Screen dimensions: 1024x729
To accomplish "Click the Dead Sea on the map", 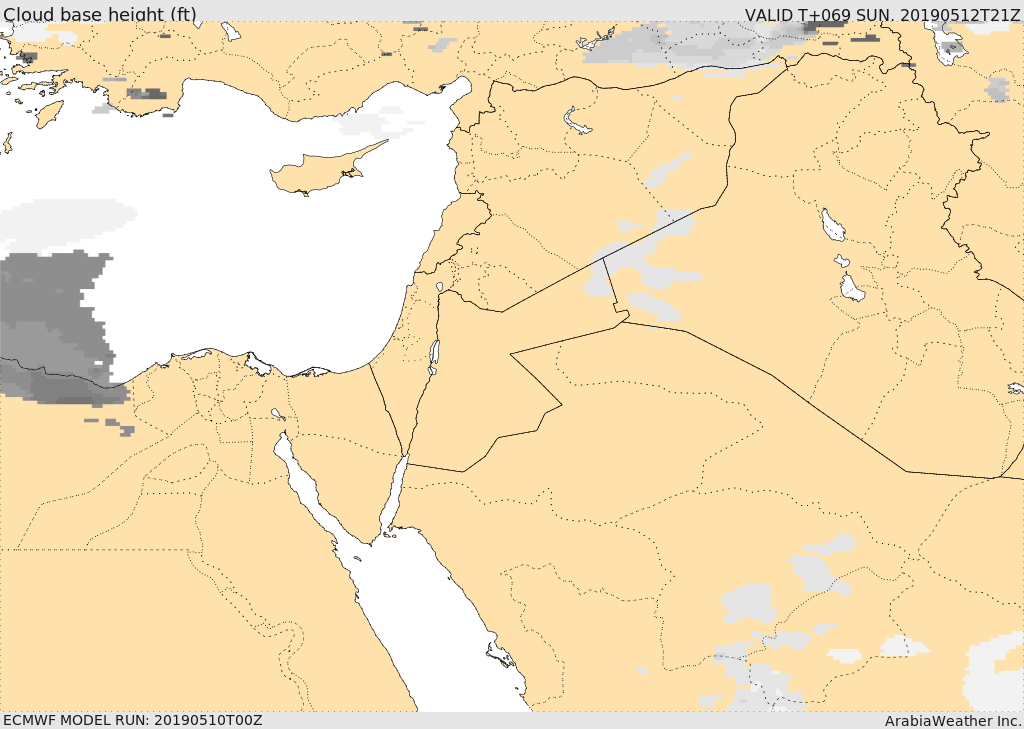I will [434, 357].
